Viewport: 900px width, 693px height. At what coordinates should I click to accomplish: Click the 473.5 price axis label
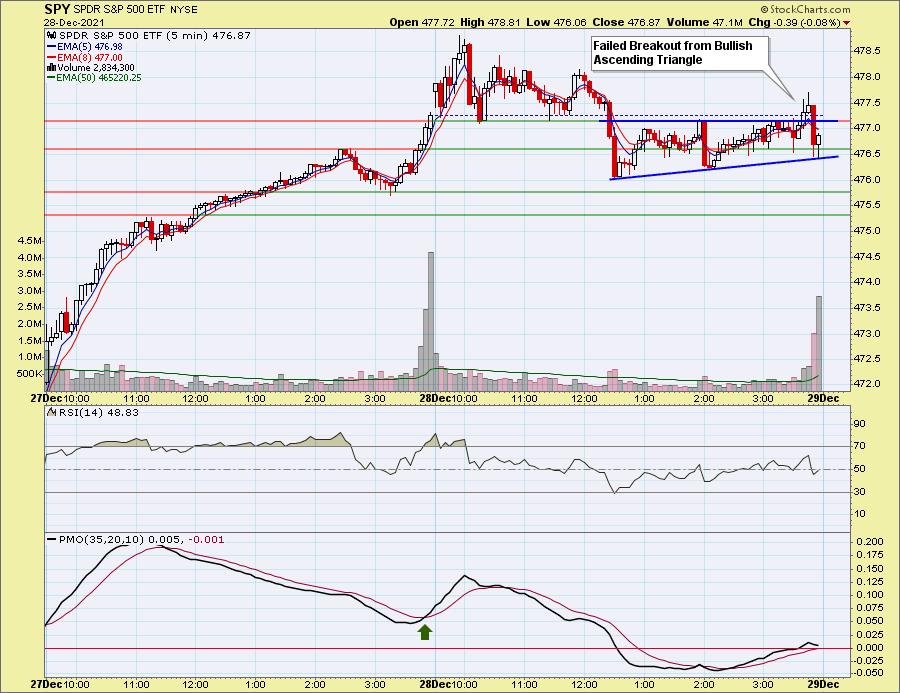pos(867,308)
